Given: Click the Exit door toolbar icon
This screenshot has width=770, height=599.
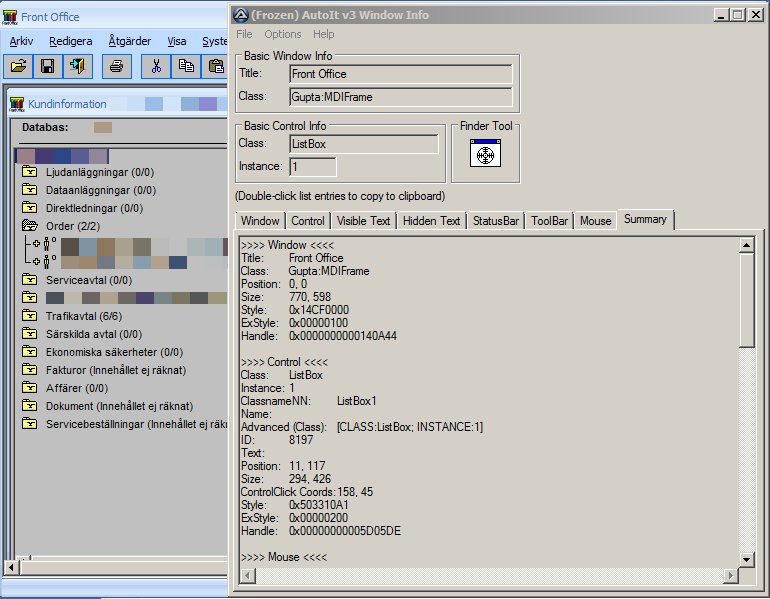Looking at the screenshot, I should pos(77,67).
